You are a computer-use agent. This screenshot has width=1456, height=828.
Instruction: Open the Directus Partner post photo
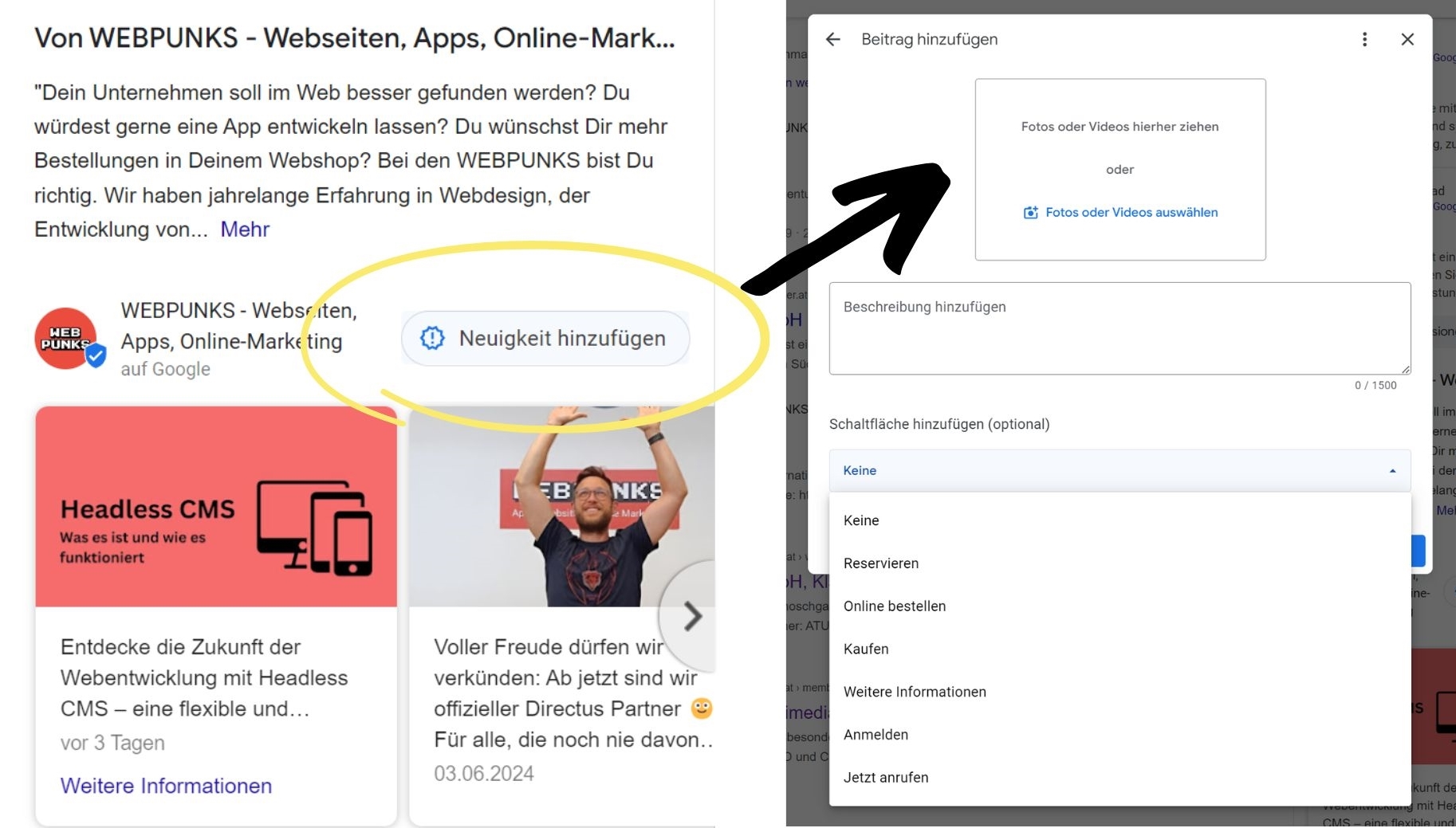pos(561,508)
